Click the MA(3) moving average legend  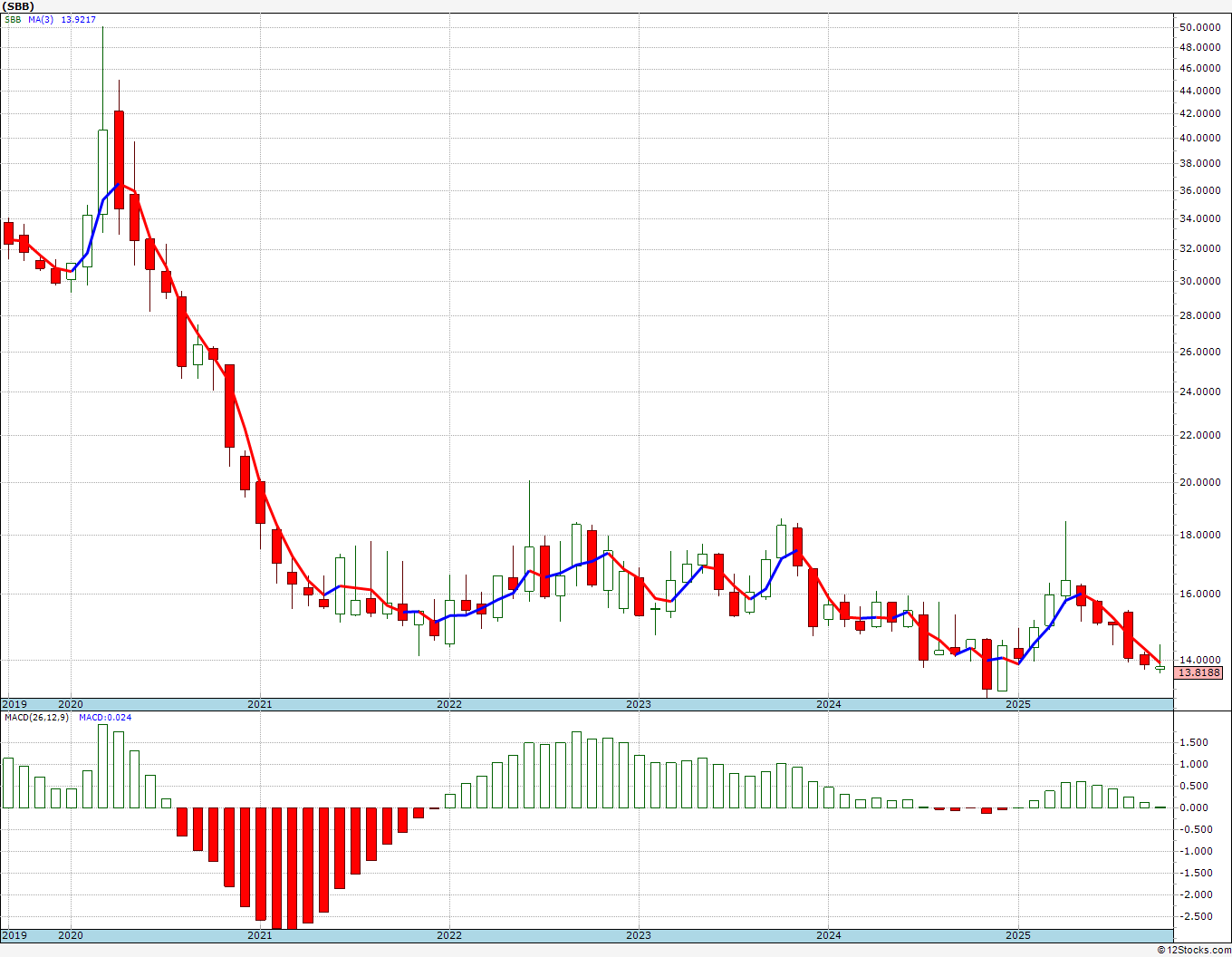(42, 20)
